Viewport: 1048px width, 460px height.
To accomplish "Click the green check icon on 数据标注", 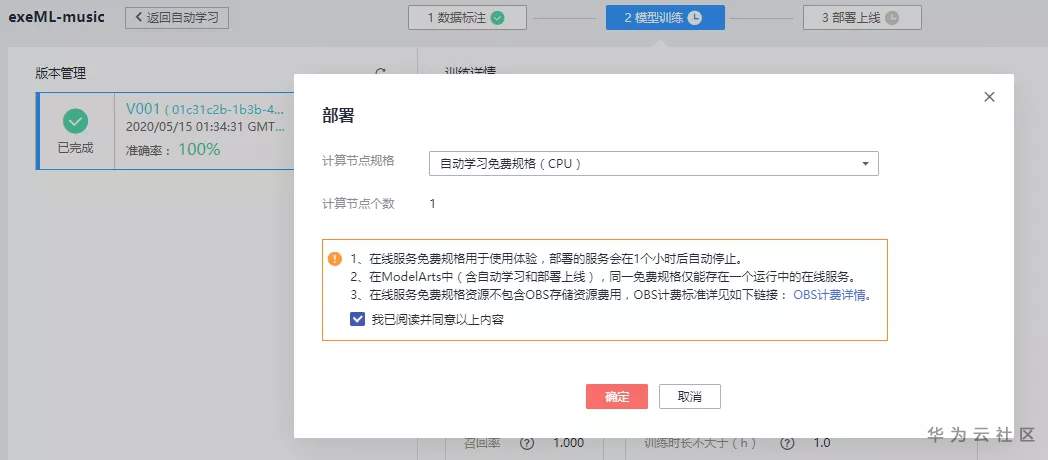I will pos(497,17).
